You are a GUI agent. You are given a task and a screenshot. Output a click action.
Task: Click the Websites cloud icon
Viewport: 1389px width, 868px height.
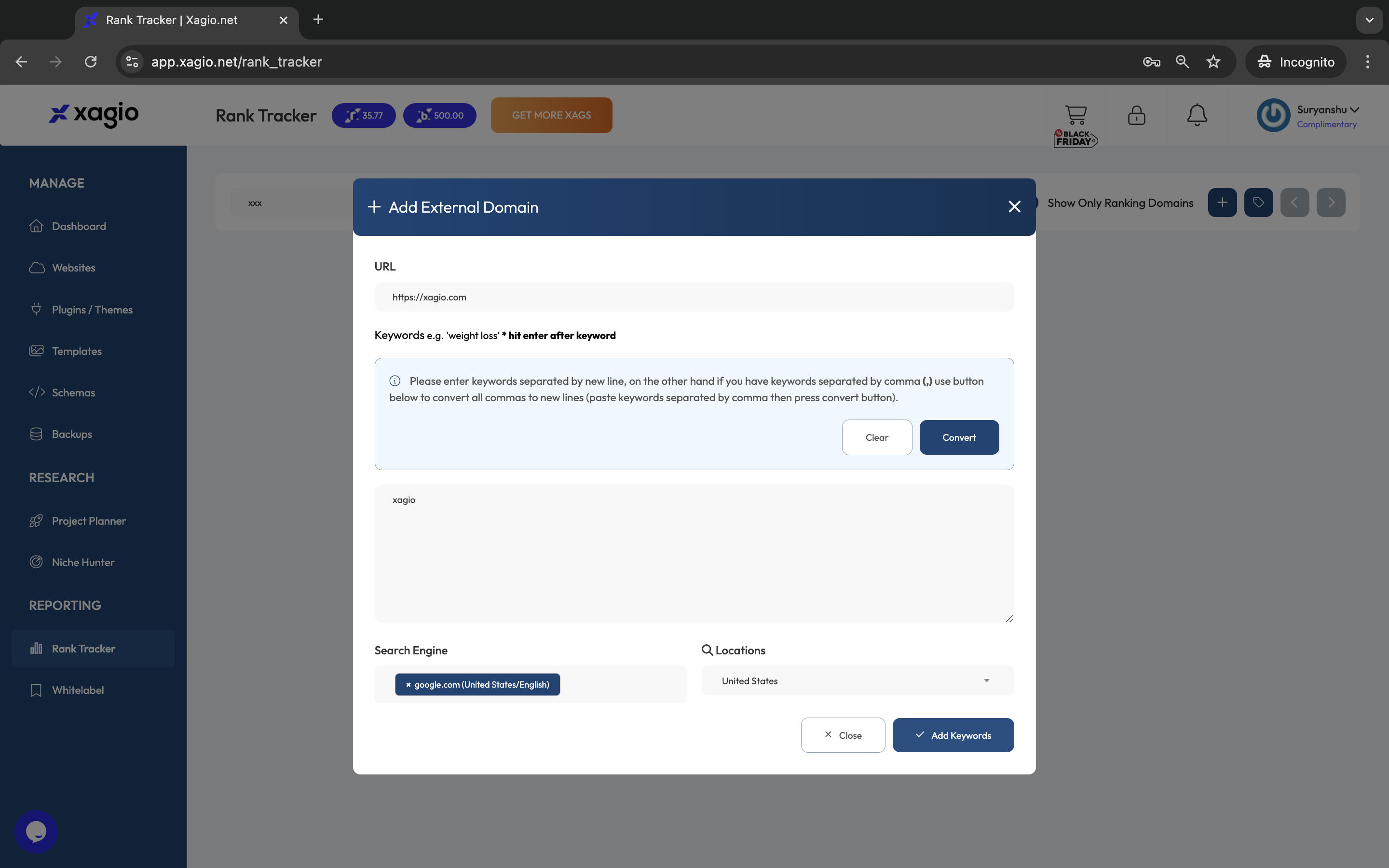[x=37, y=268]
